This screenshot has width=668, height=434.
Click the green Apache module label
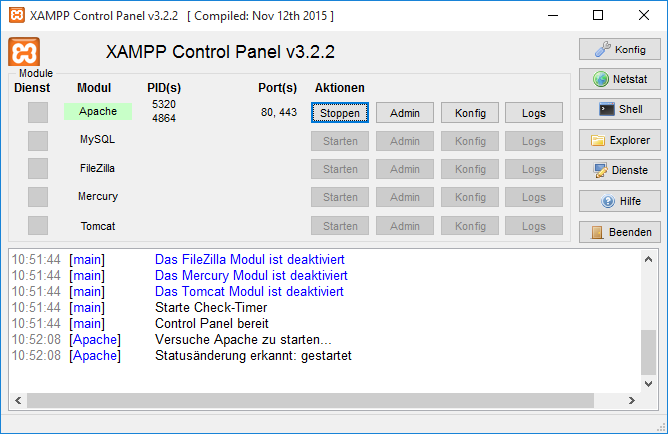[98, 112]
